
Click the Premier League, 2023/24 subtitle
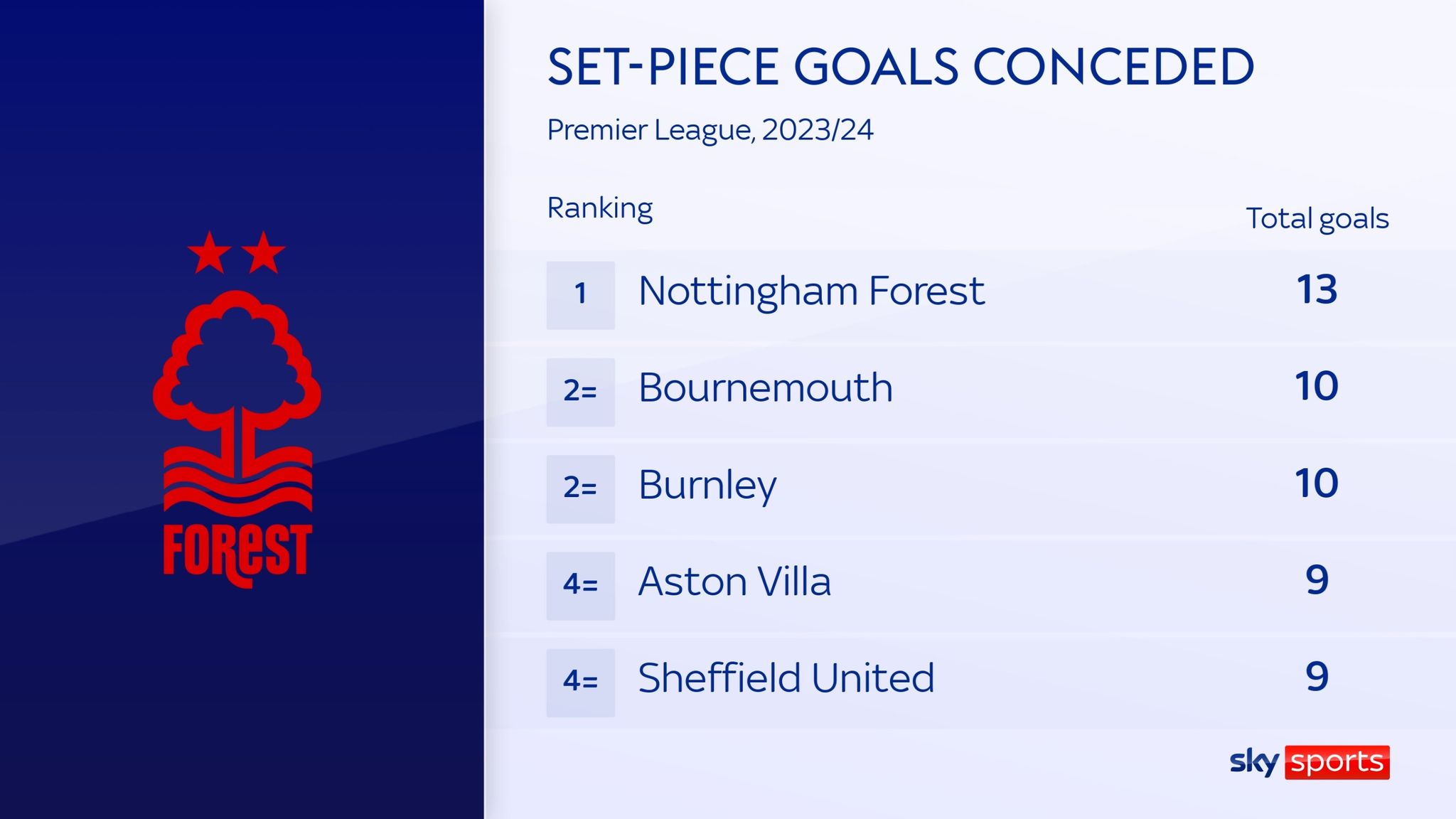click(x=710, y=130)
